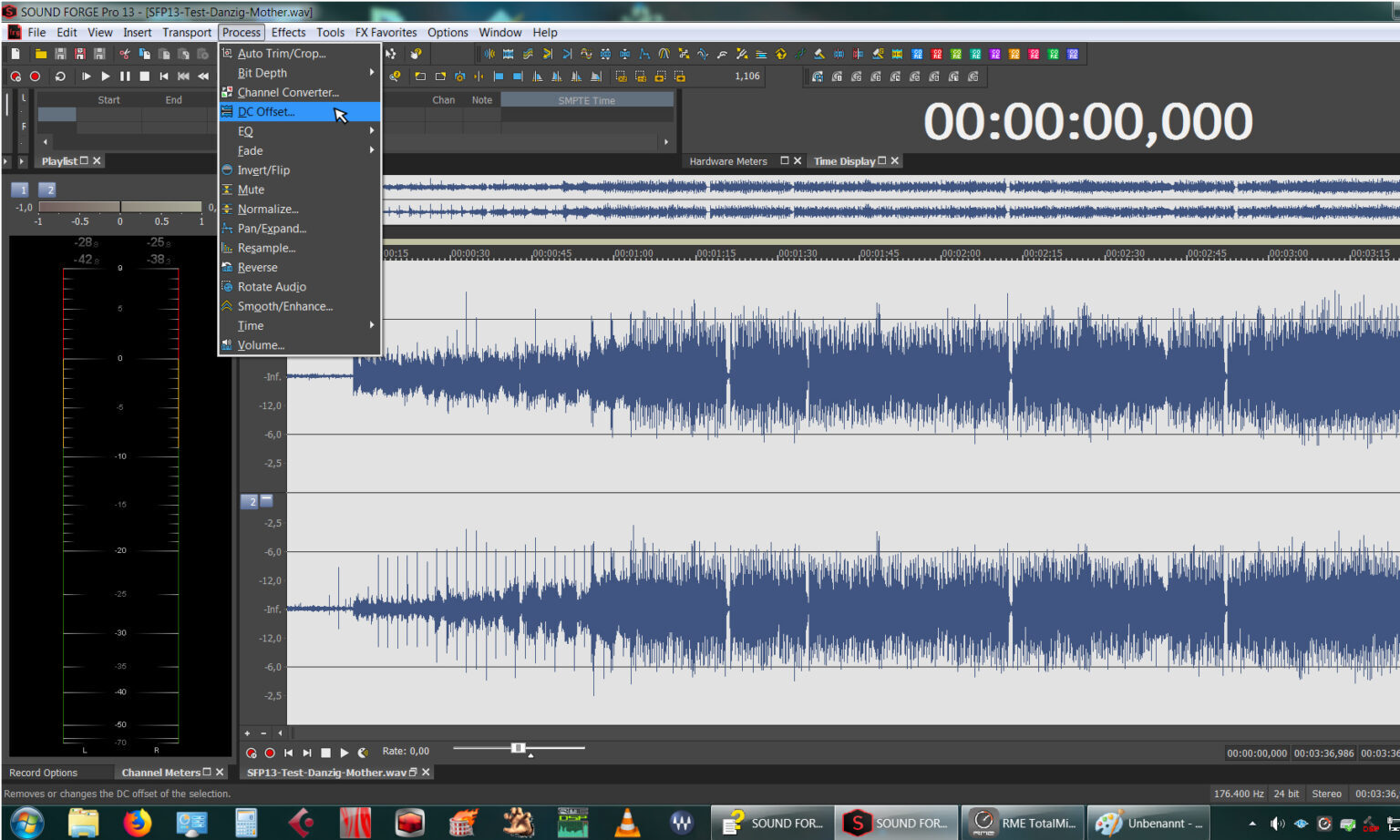
Task: Expand the EQ submenu
Action: 299,131
